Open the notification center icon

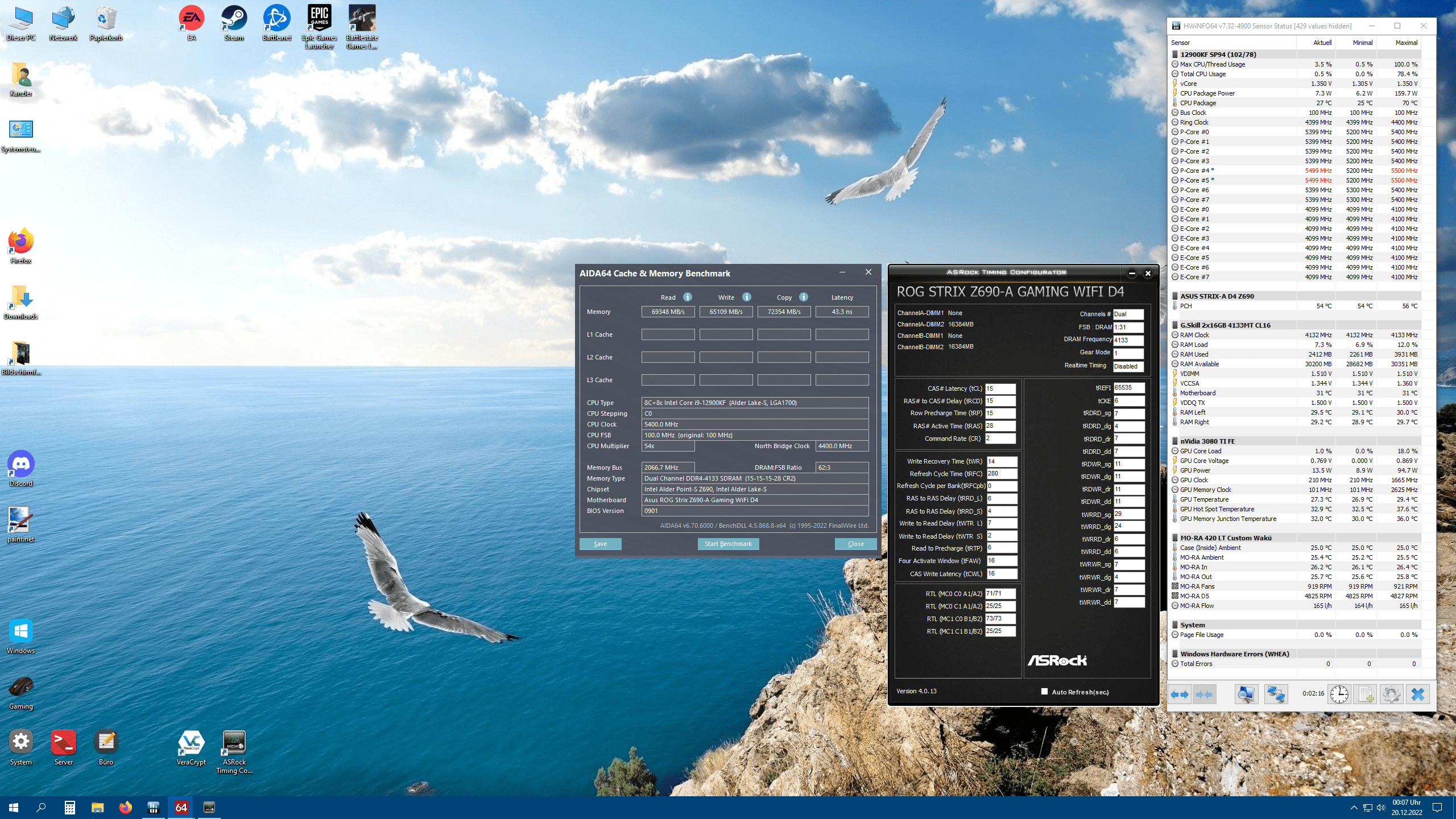click(1437, 808)
